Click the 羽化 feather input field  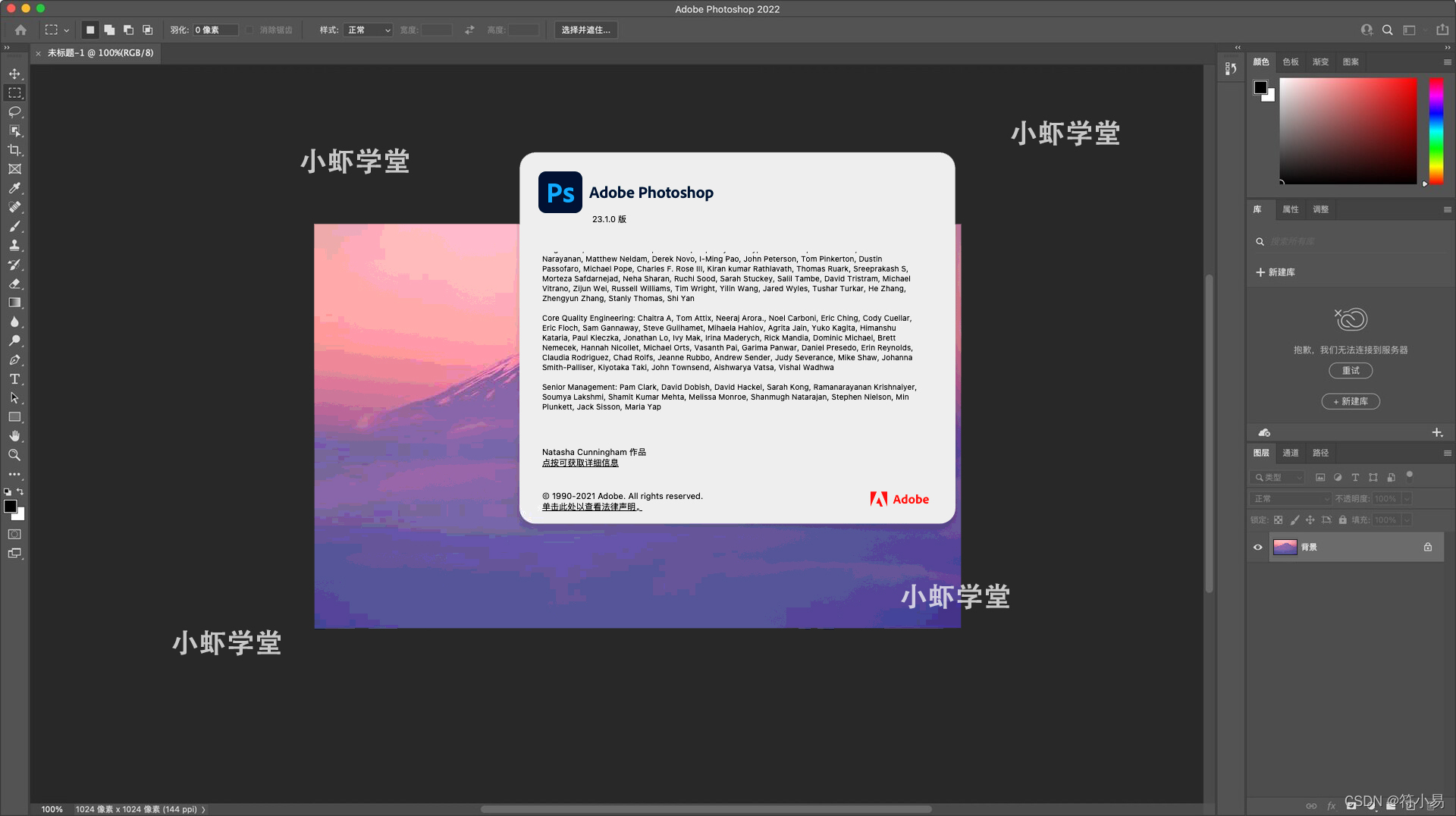tap(215, 30)
